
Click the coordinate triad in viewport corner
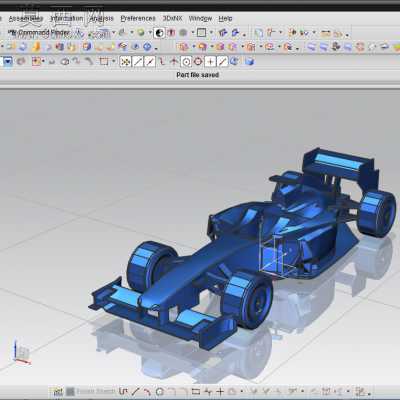21,352
